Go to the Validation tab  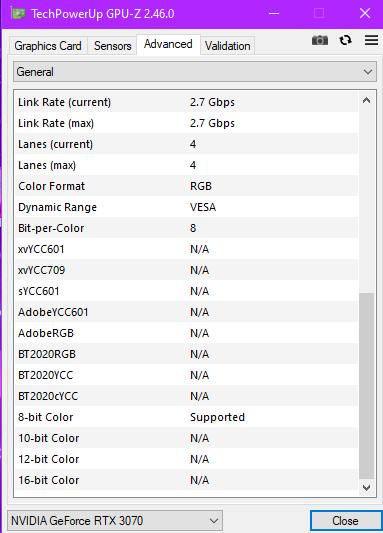[x=228, y=46]
